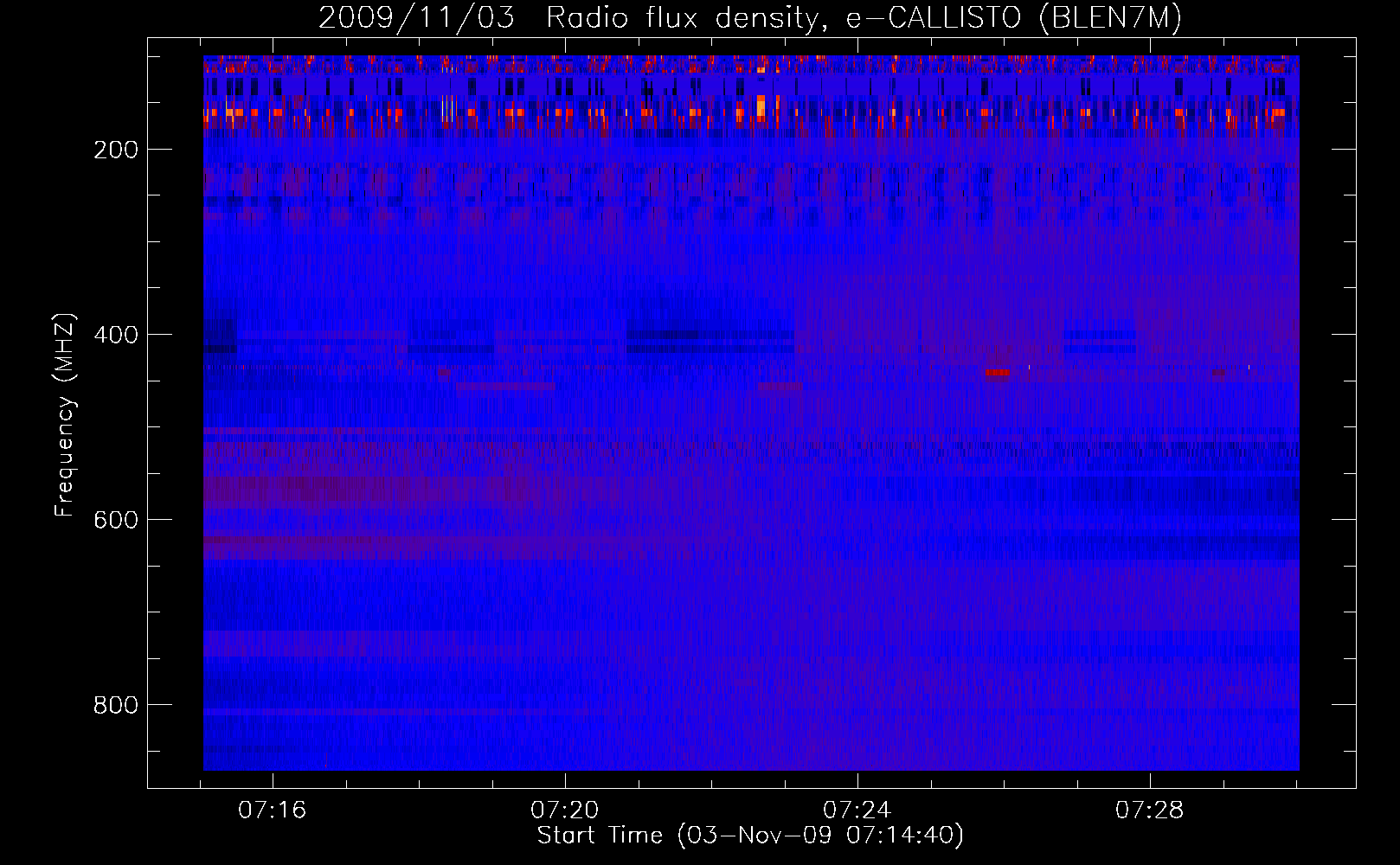Click the 07:24 time tick label
Screen dimensions: 1400x865
click(x=857, y=811)
